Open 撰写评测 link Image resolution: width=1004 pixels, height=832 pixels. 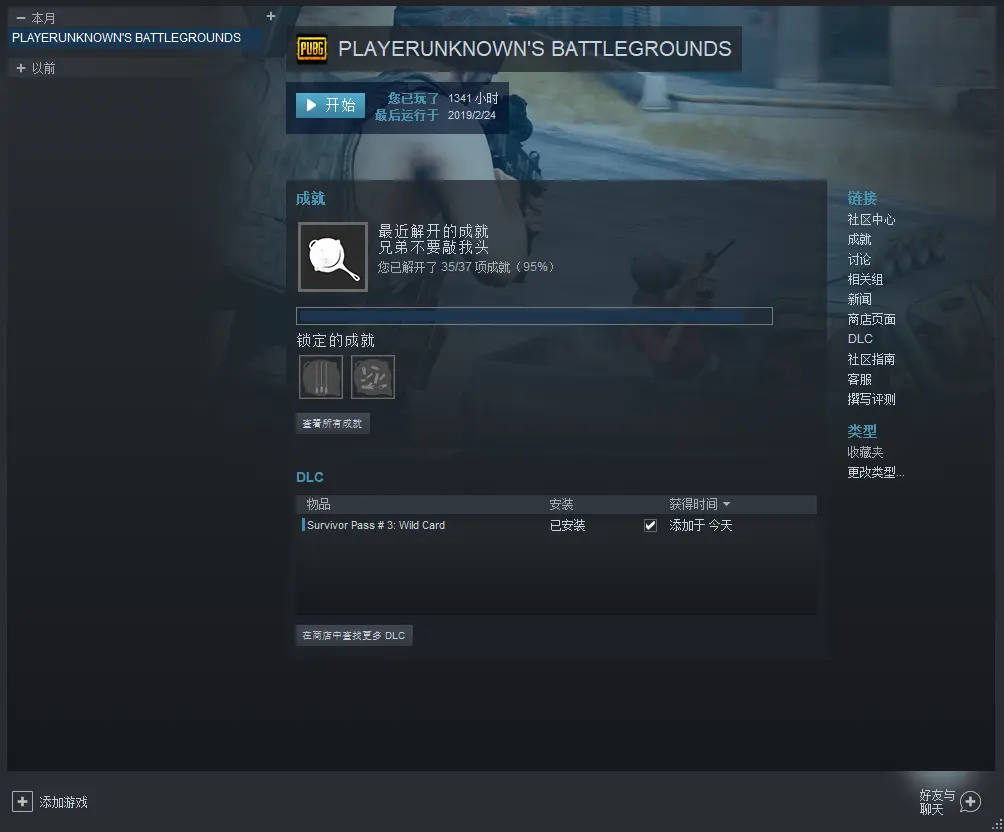pos(871,399)
